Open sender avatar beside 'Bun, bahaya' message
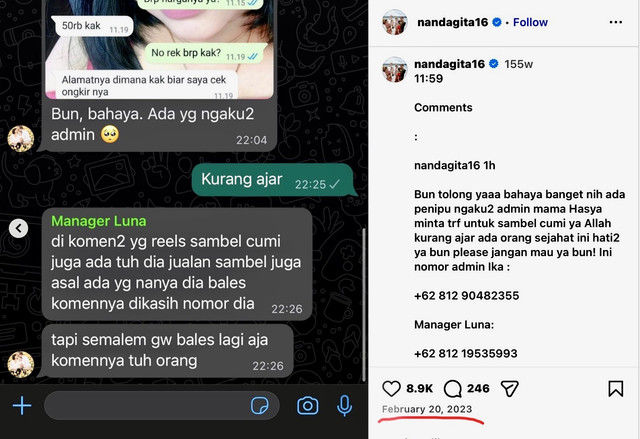This screenshot has height=439, width=640. click(21, 139)
